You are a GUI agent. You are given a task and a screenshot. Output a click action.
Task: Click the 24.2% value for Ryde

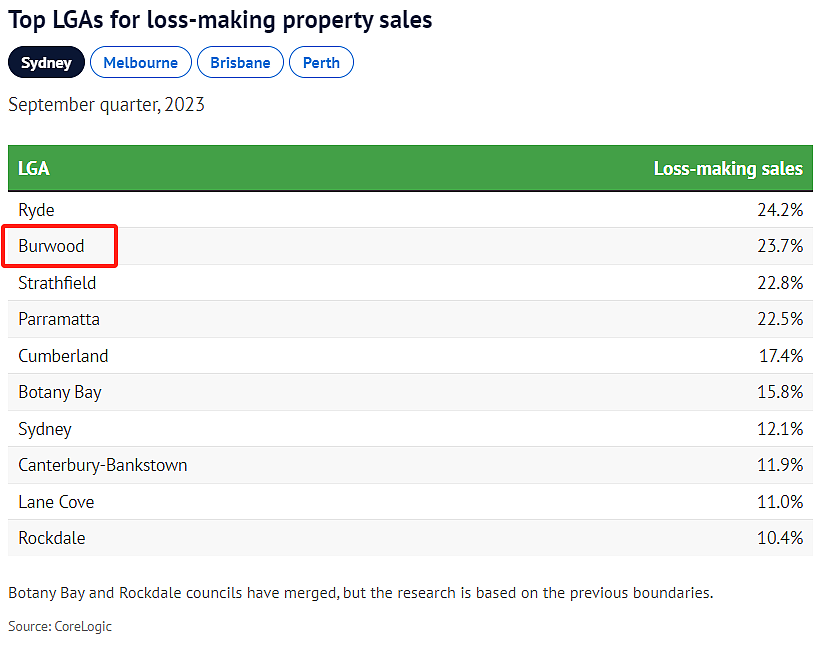point(779,210)
